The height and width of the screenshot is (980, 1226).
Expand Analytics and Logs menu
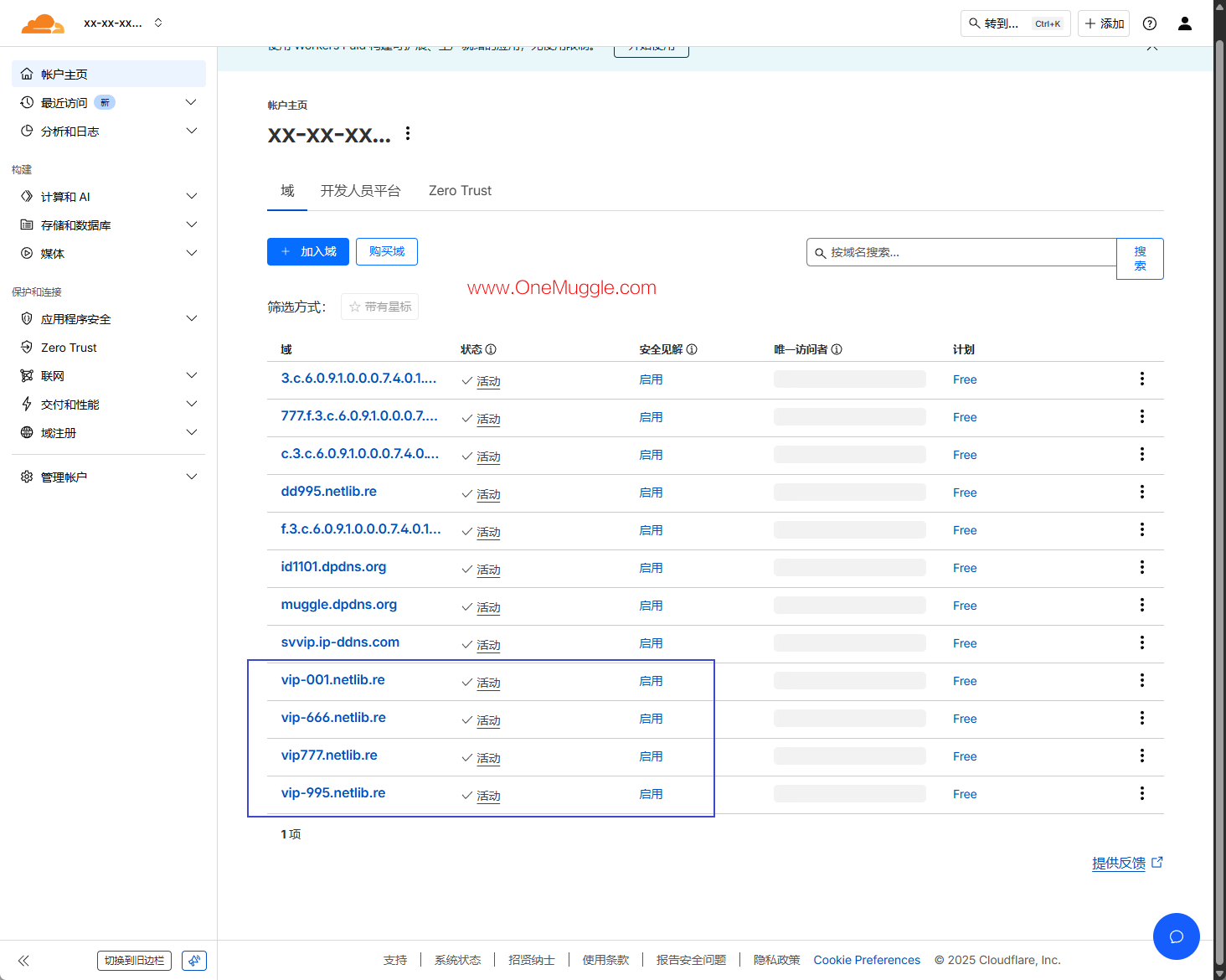[191, 131]
